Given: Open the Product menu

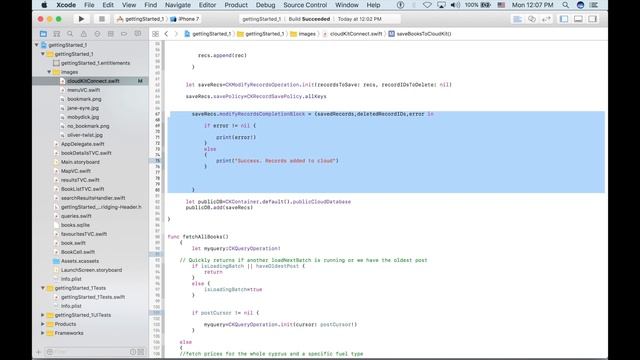Looking at the screenshot, I should click(x=236, y=5).
